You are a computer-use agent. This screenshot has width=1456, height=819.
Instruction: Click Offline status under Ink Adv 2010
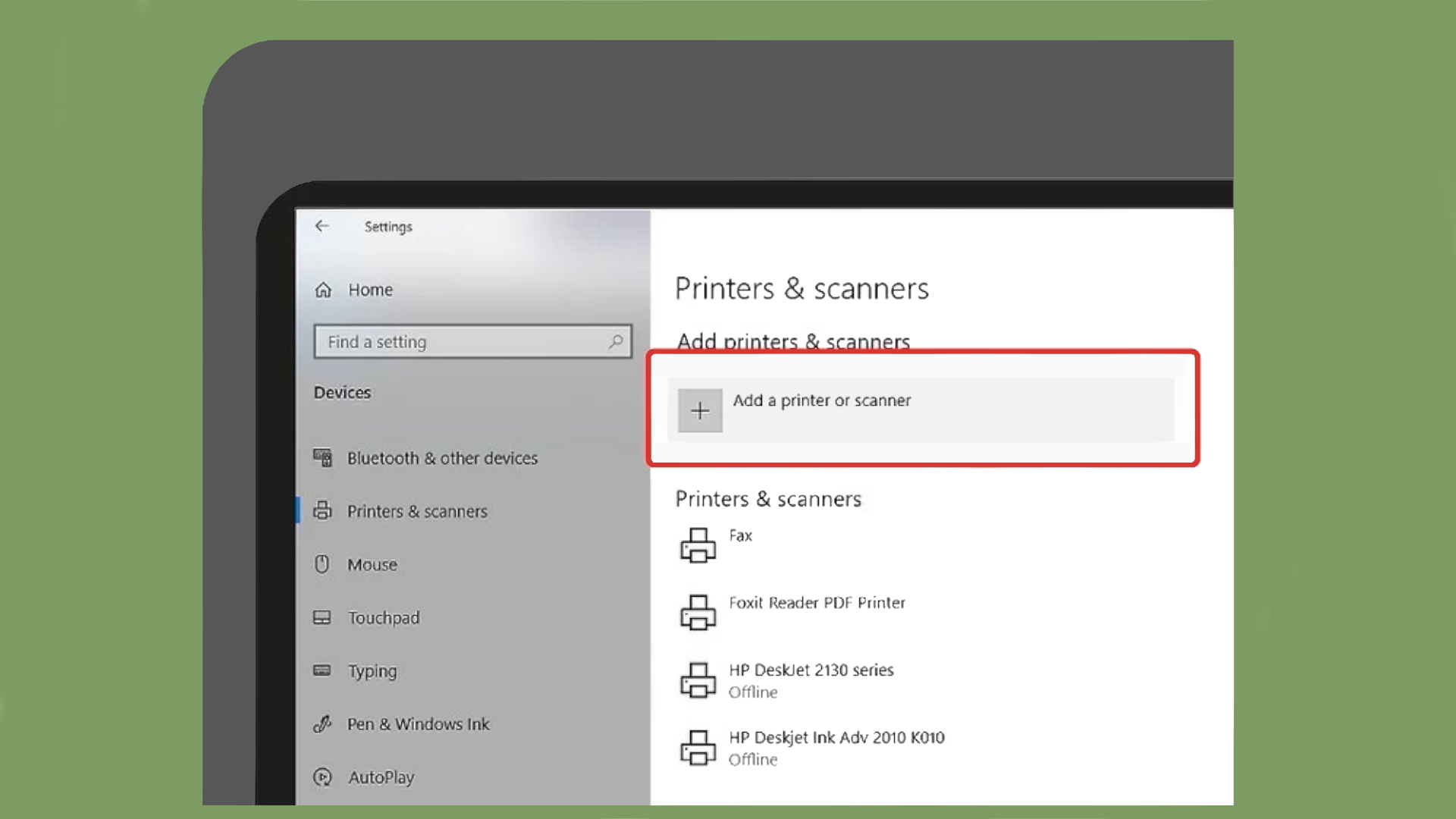tap(753, 760)
